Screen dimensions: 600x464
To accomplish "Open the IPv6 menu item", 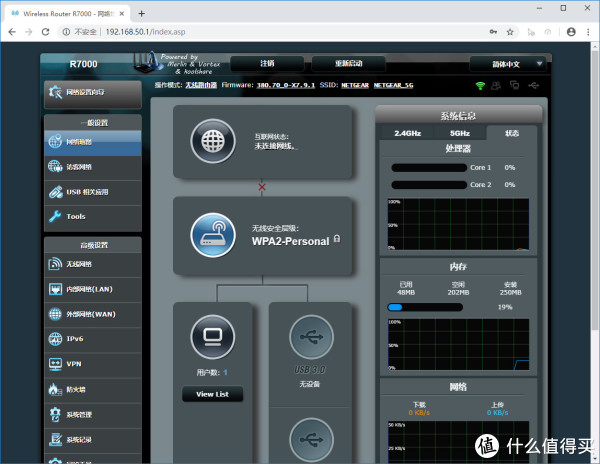I will 93,339.
